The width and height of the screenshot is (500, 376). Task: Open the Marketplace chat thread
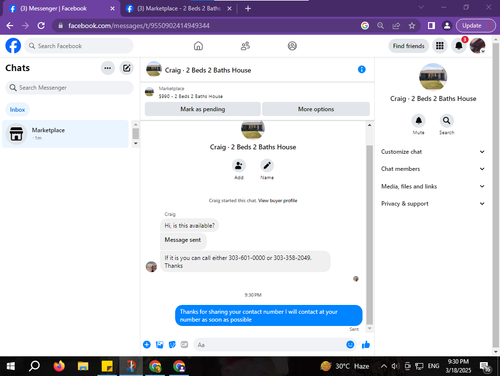[65, 134]
